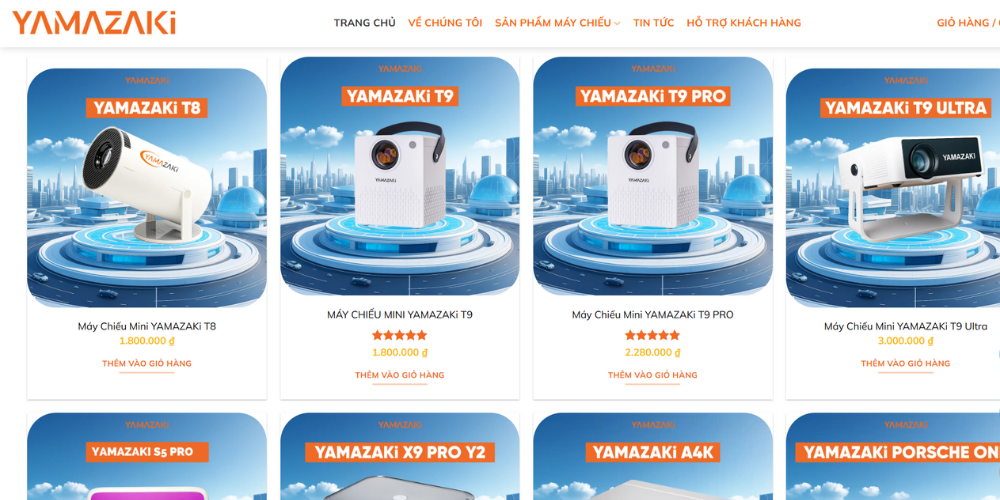Open the YAMAZAKi A4K product image

[653, 457]
